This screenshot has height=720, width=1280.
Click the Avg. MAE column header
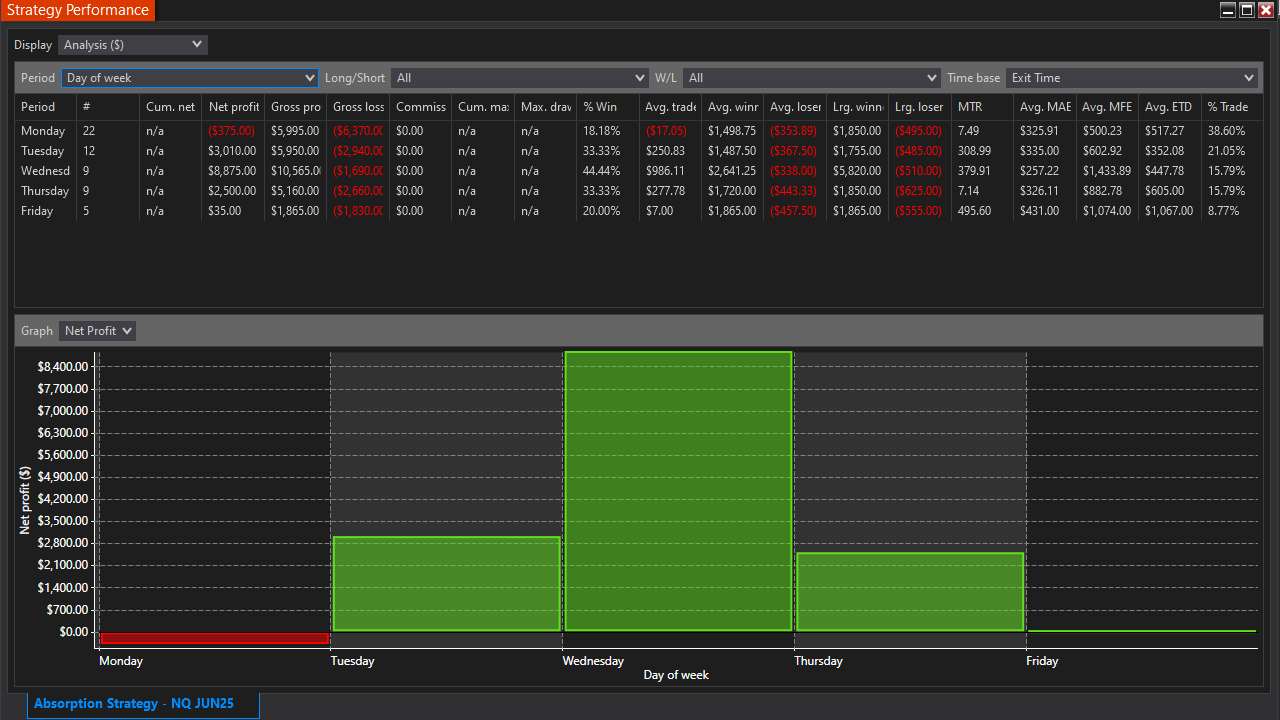pyautogui.click(x=1045, y=107)
